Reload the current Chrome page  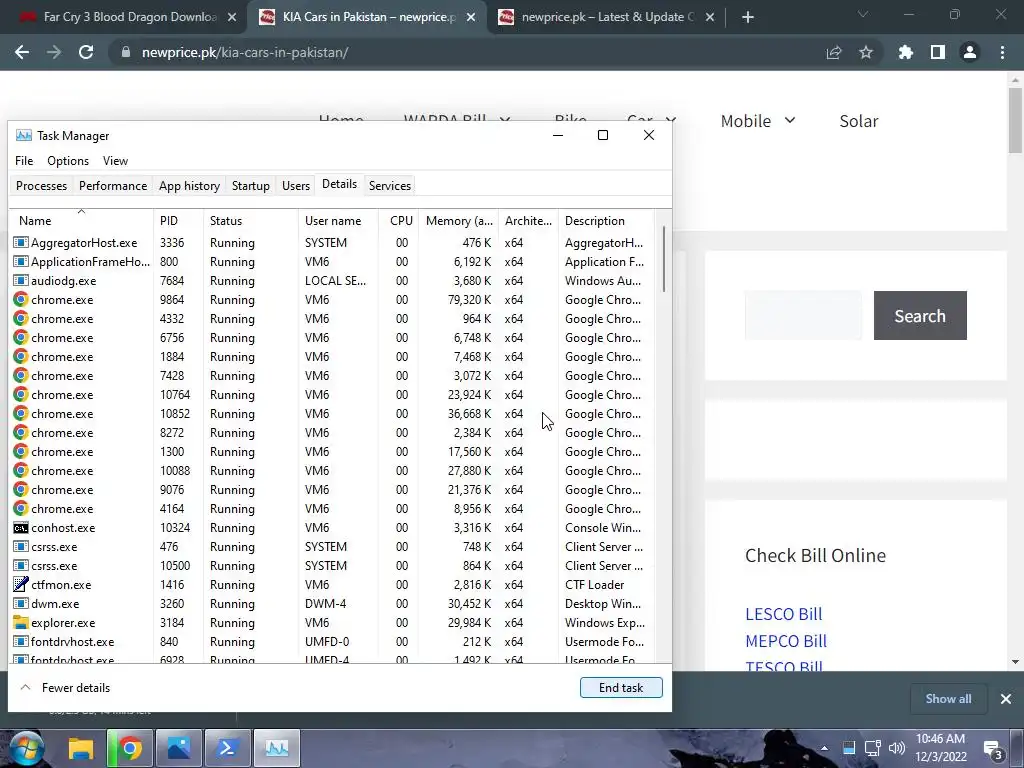tap(86, 52)
